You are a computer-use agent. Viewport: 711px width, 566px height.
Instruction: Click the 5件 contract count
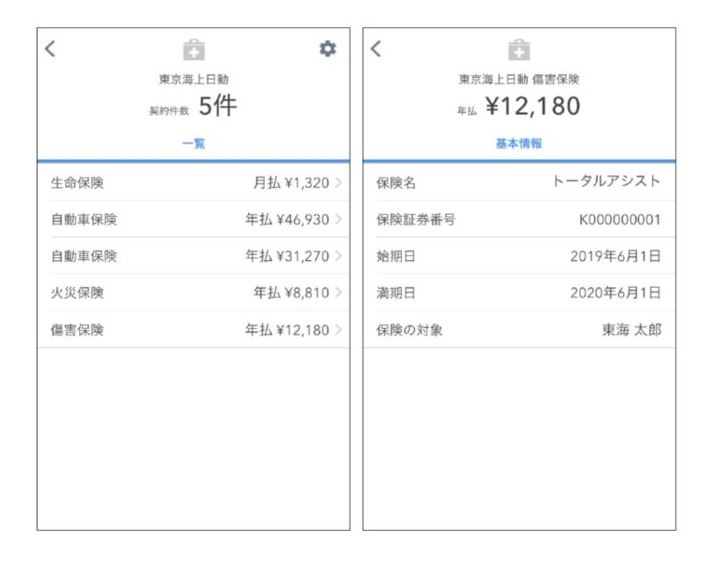[x=218, y=106]
